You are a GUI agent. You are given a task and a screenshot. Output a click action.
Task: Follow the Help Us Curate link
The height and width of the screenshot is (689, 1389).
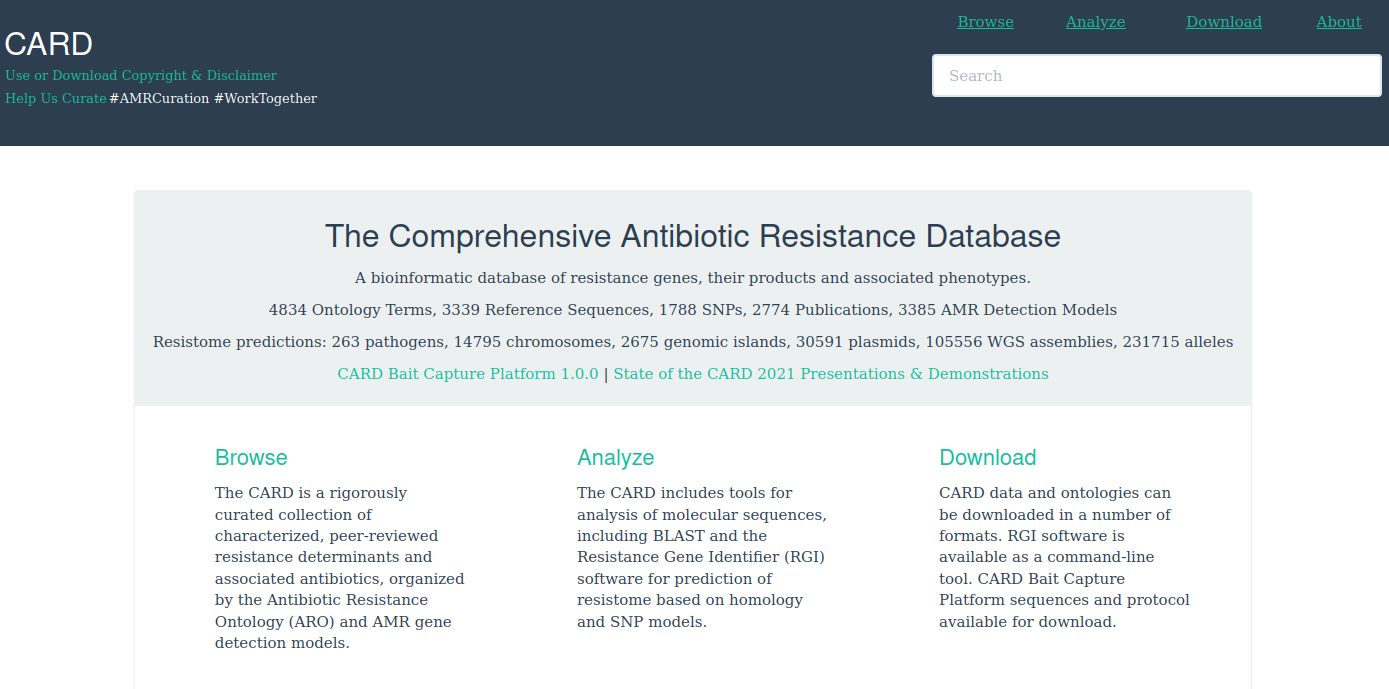click(56, 98)
